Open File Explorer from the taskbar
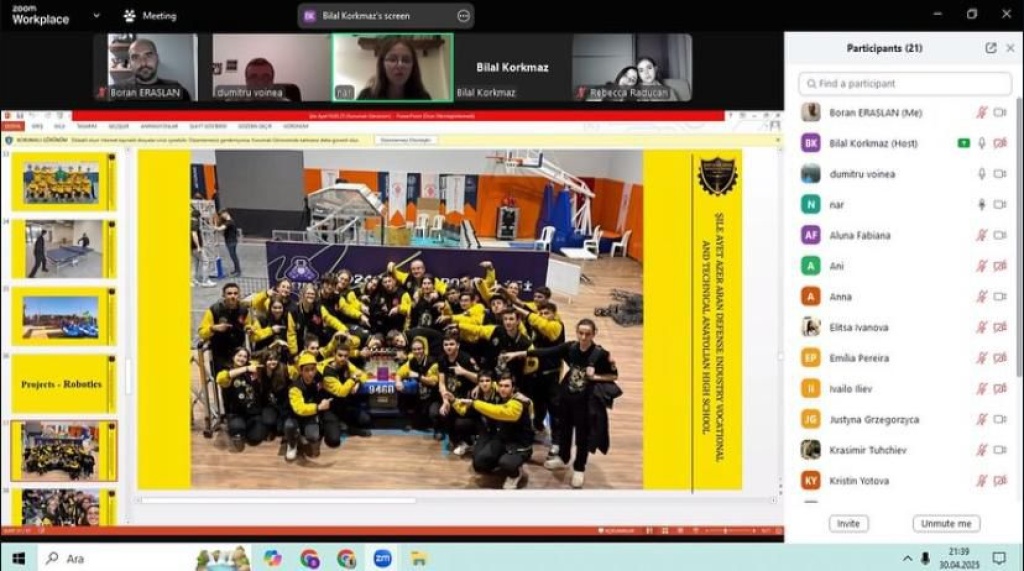This screenshot has width=1024, height=571. (419, 558)
